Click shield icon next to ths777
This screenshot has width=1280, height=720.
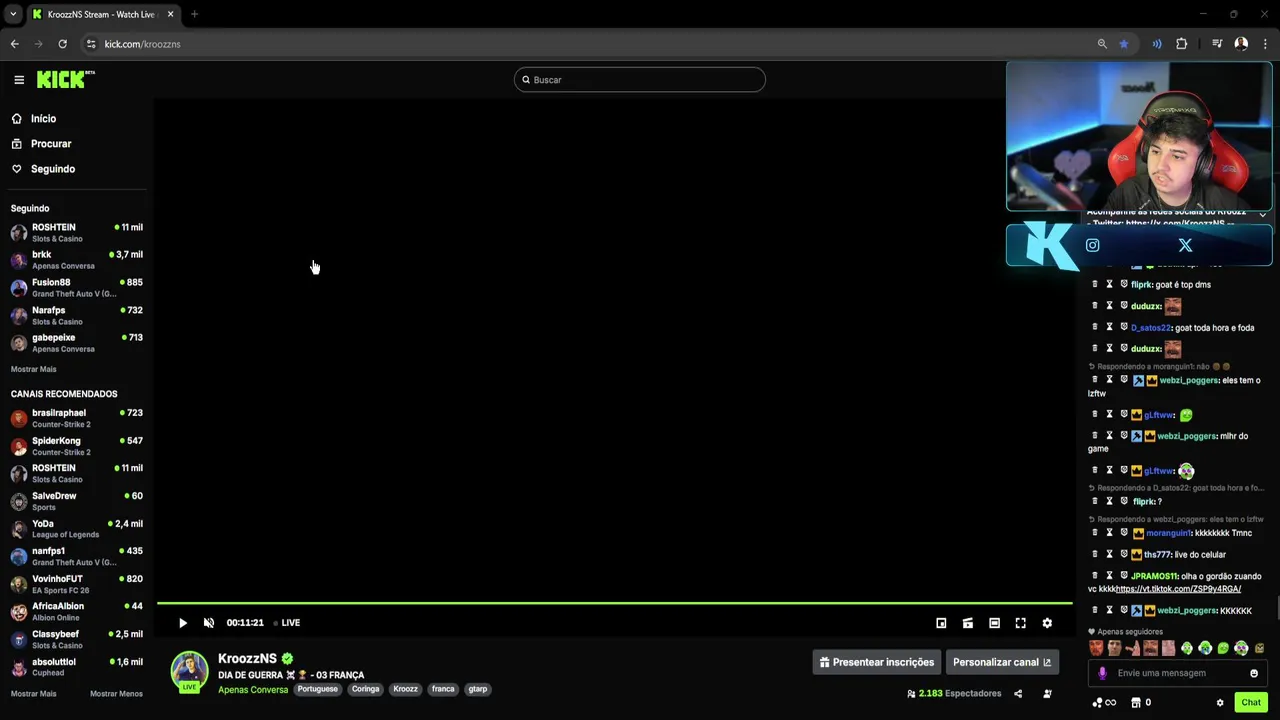tap(1124, 555)
